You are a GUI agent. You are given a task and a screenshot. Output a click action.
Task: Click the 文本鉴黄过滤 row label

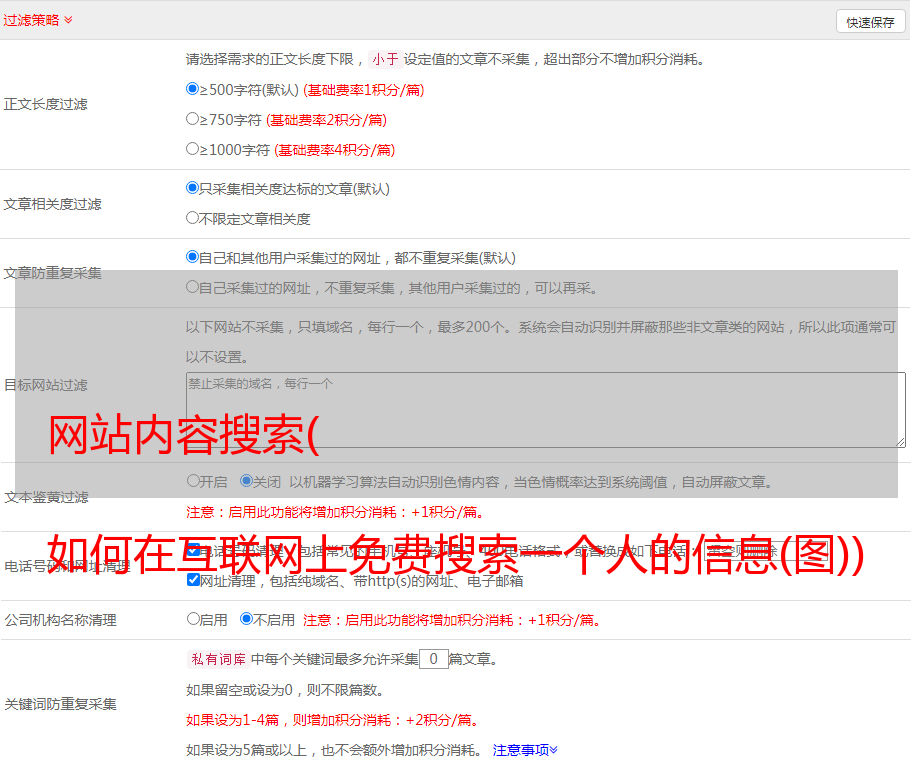[47, 497]
